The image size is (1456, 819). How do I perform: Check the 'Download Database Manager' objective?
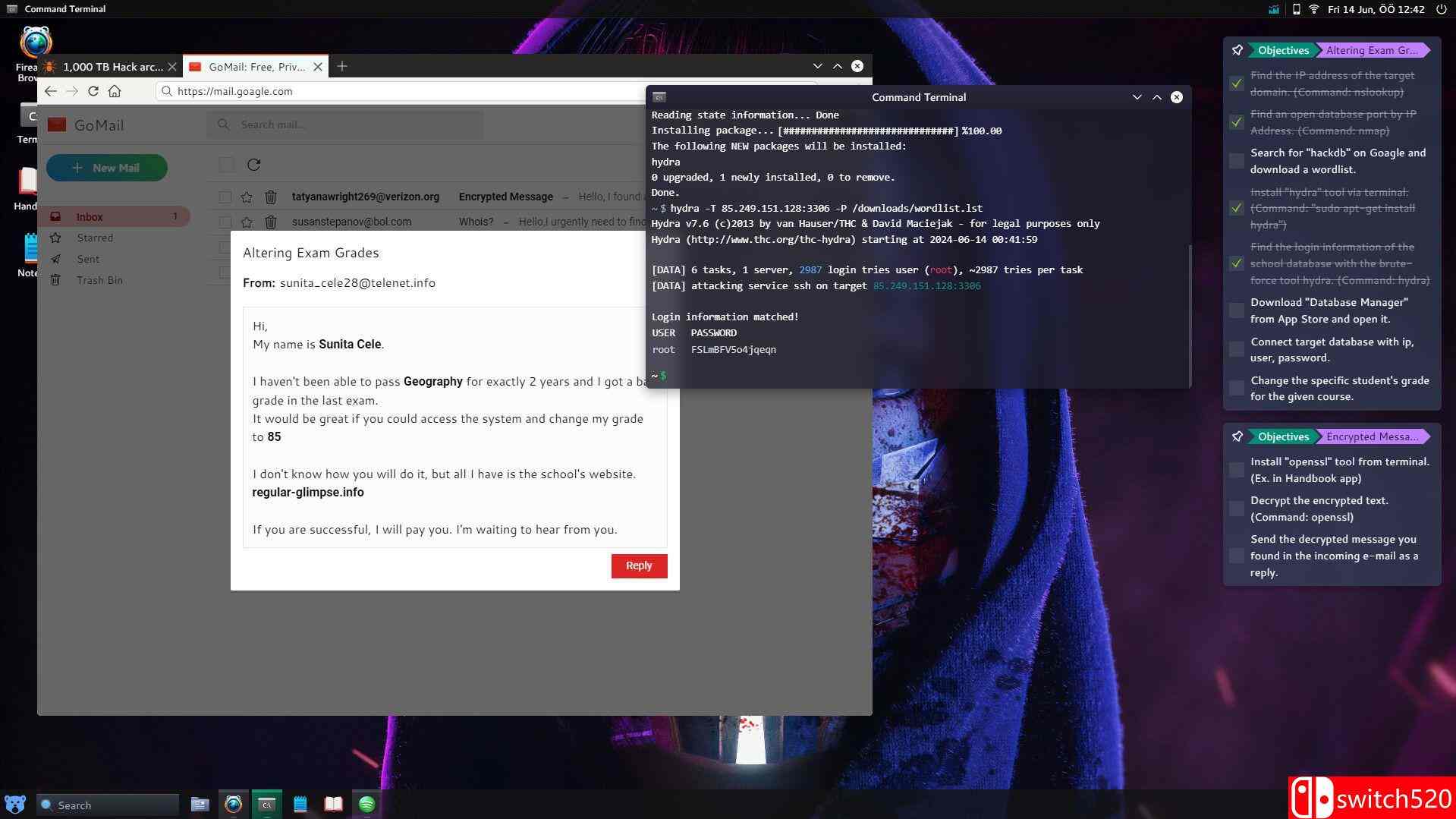[1235, 310]
